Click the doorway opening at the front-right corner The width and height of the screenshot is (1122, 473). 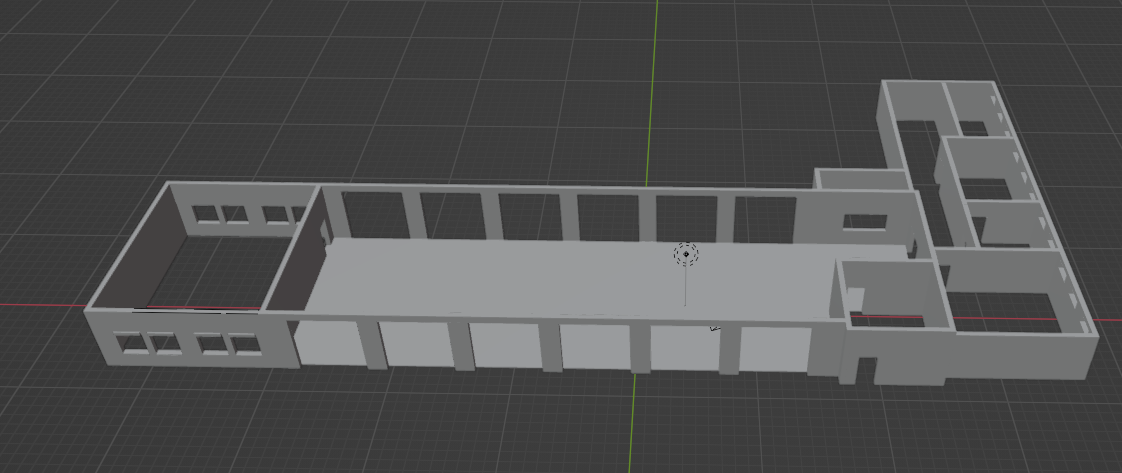pyautogui.click(x=861, y=369)
